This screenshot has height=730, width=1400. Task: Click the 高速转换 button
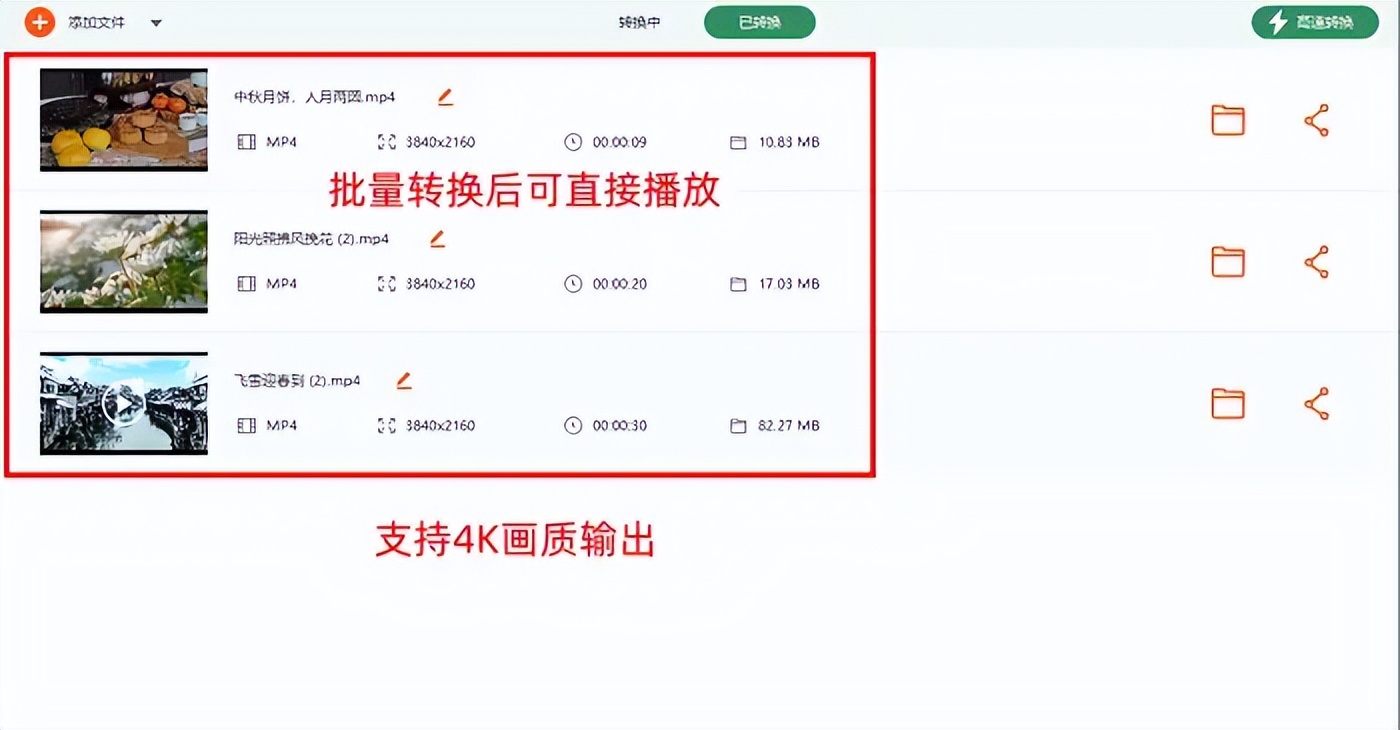1315,21
